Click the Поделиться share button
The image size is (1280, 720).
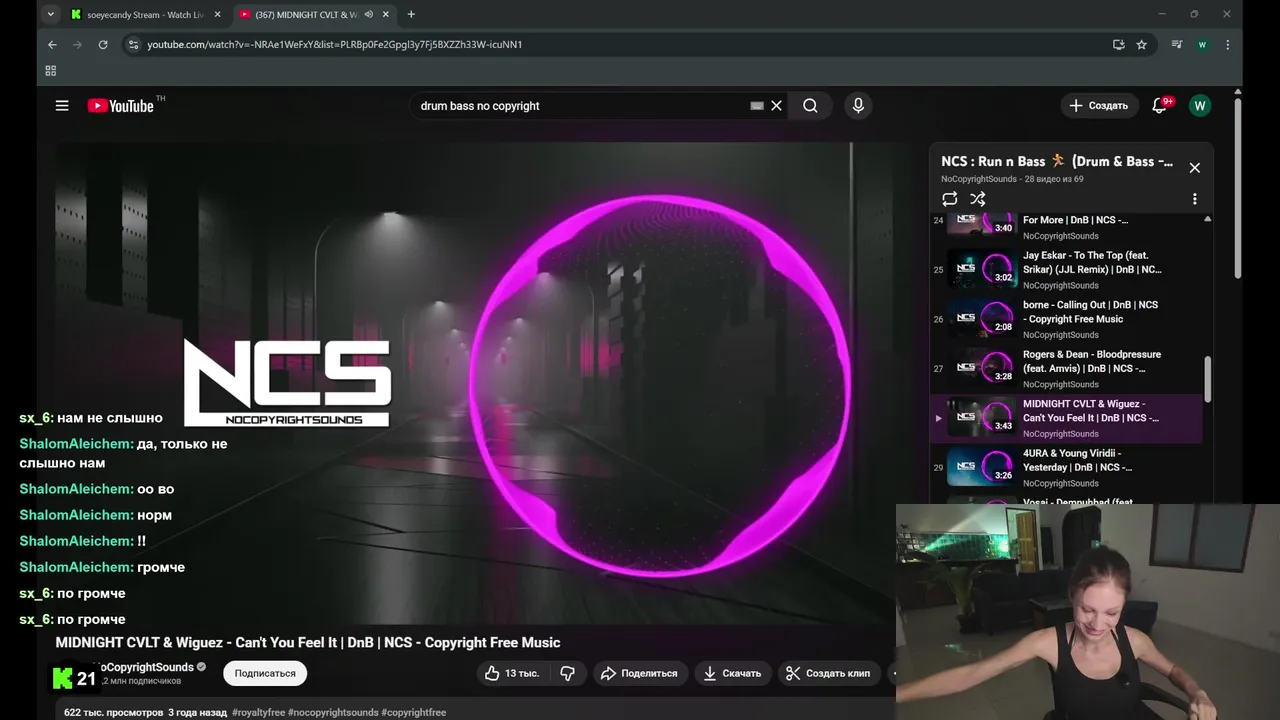coord(639,673)
